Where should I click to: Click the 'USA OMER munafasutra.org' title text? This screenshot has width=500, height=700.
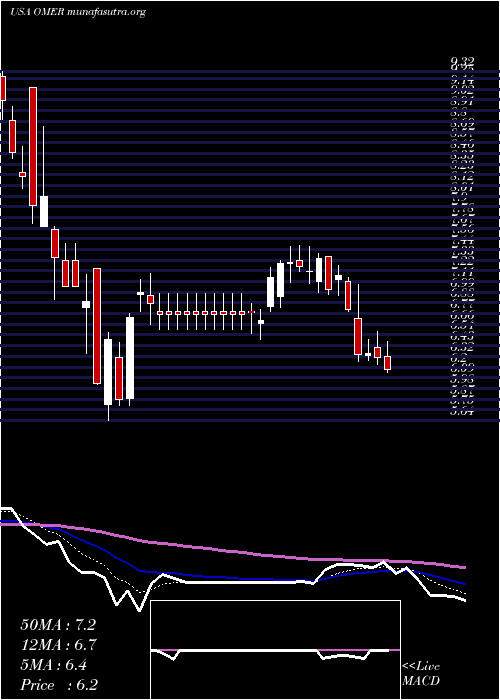pos(78,12)
